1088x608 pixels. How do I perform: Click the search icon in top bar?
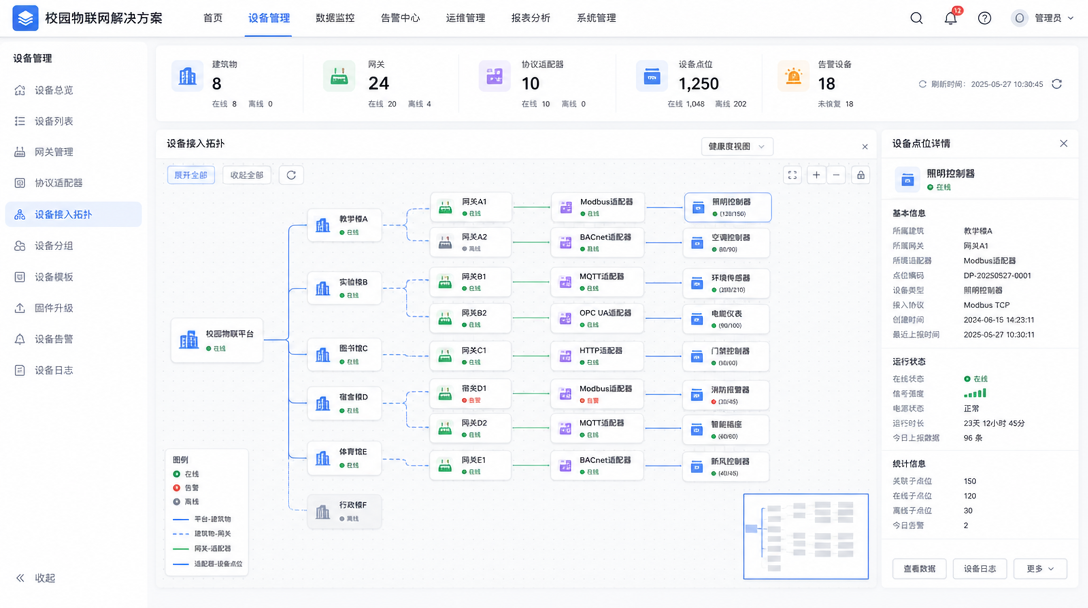pyautogui.click(x=916, y=18)
